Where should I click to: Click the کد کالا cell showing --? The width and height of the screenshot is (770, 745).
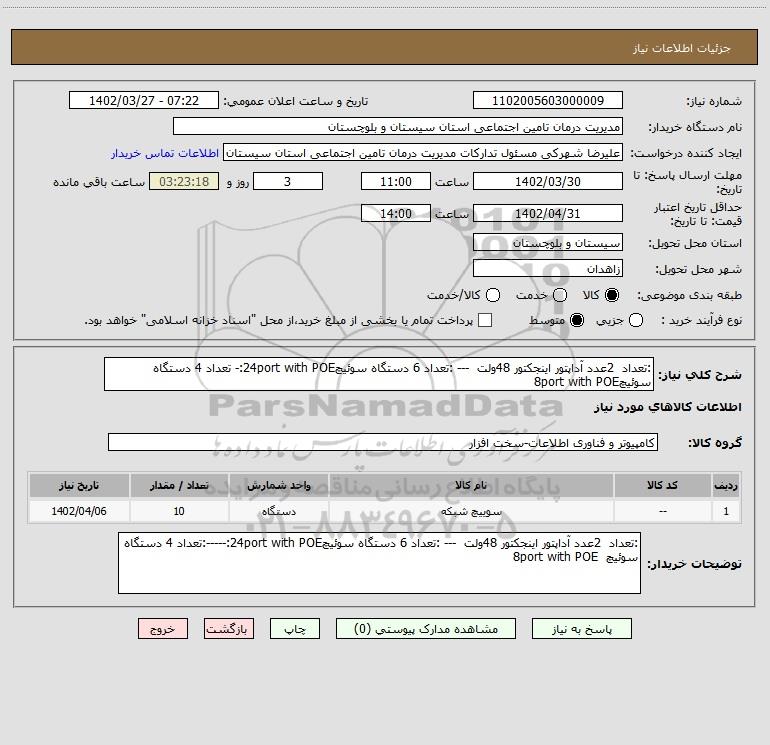click(662, 511)
